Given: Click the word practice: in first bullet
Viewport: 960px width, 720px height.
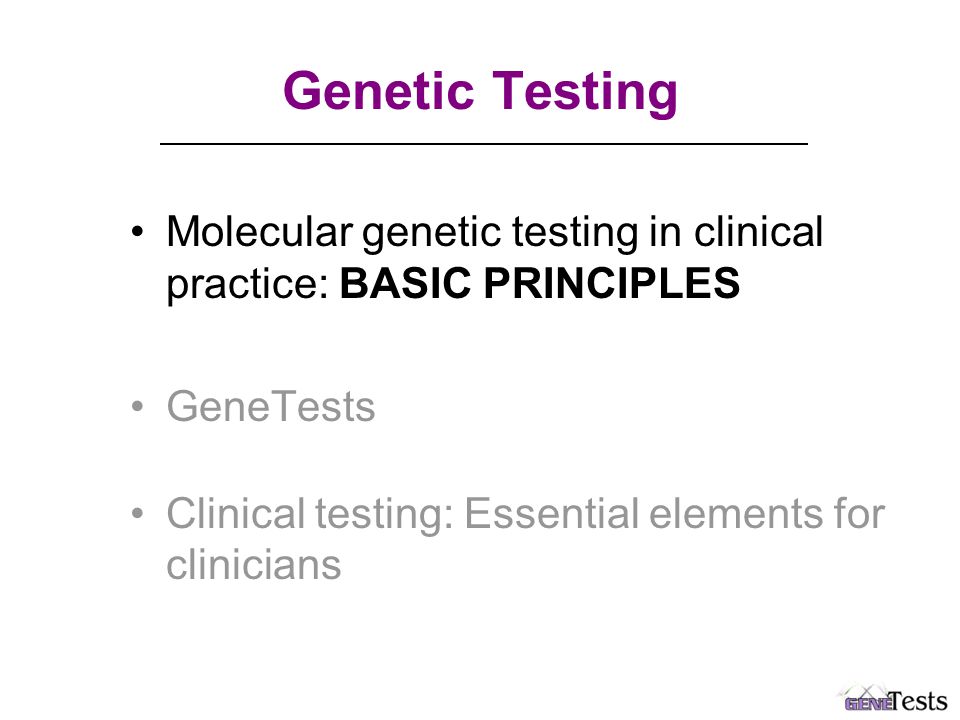Looking at the screenshot, I should coord(248,285).
